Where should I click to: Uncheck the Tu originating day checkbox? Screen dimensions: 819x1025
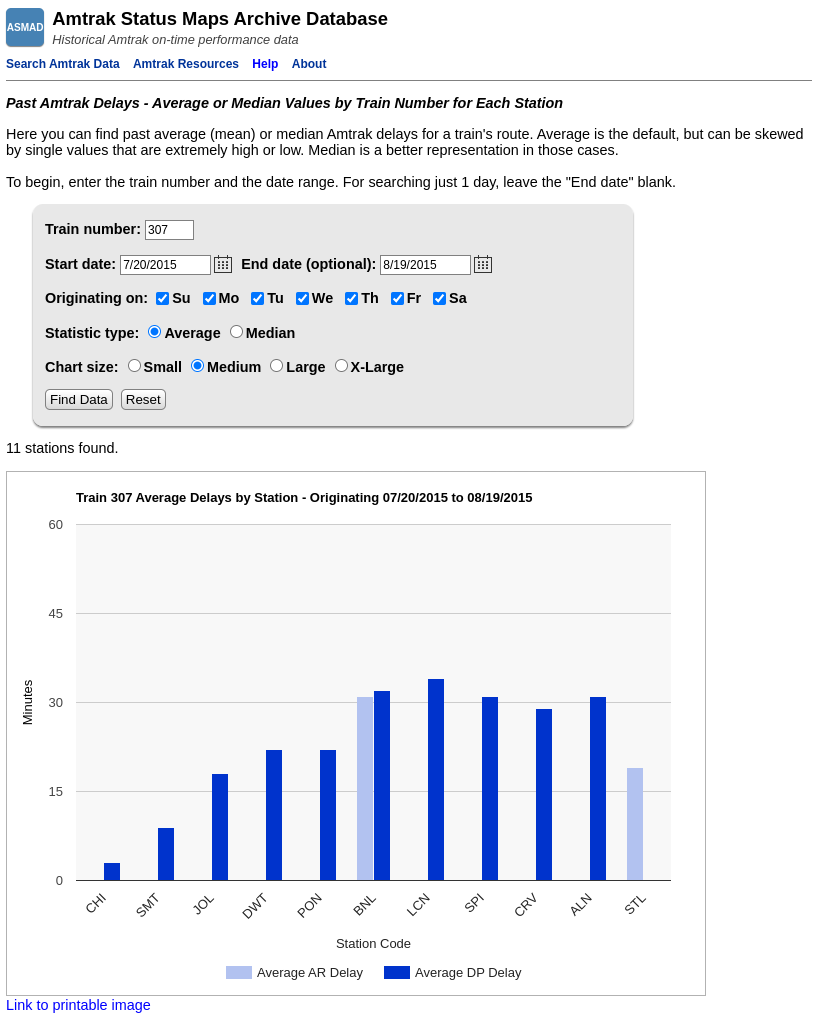pos(258,299)
